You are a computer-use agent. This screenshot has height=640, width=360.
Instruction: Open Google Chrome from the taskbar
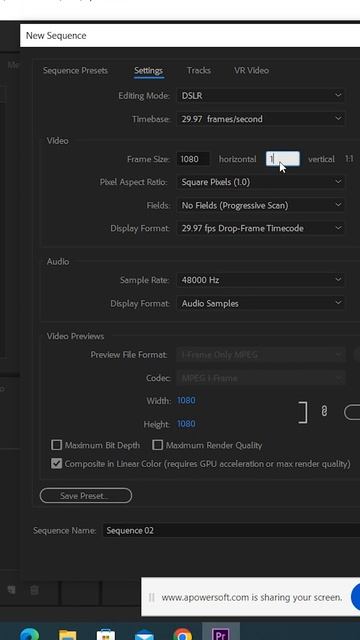(x=182, y=634)
